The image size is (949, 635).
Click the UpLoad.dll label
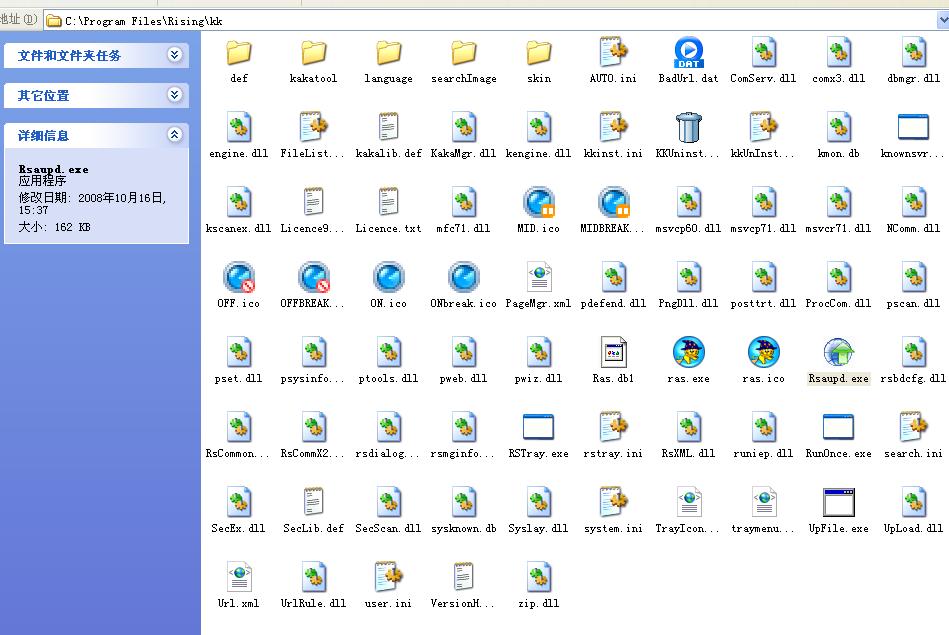coord(913,528)
